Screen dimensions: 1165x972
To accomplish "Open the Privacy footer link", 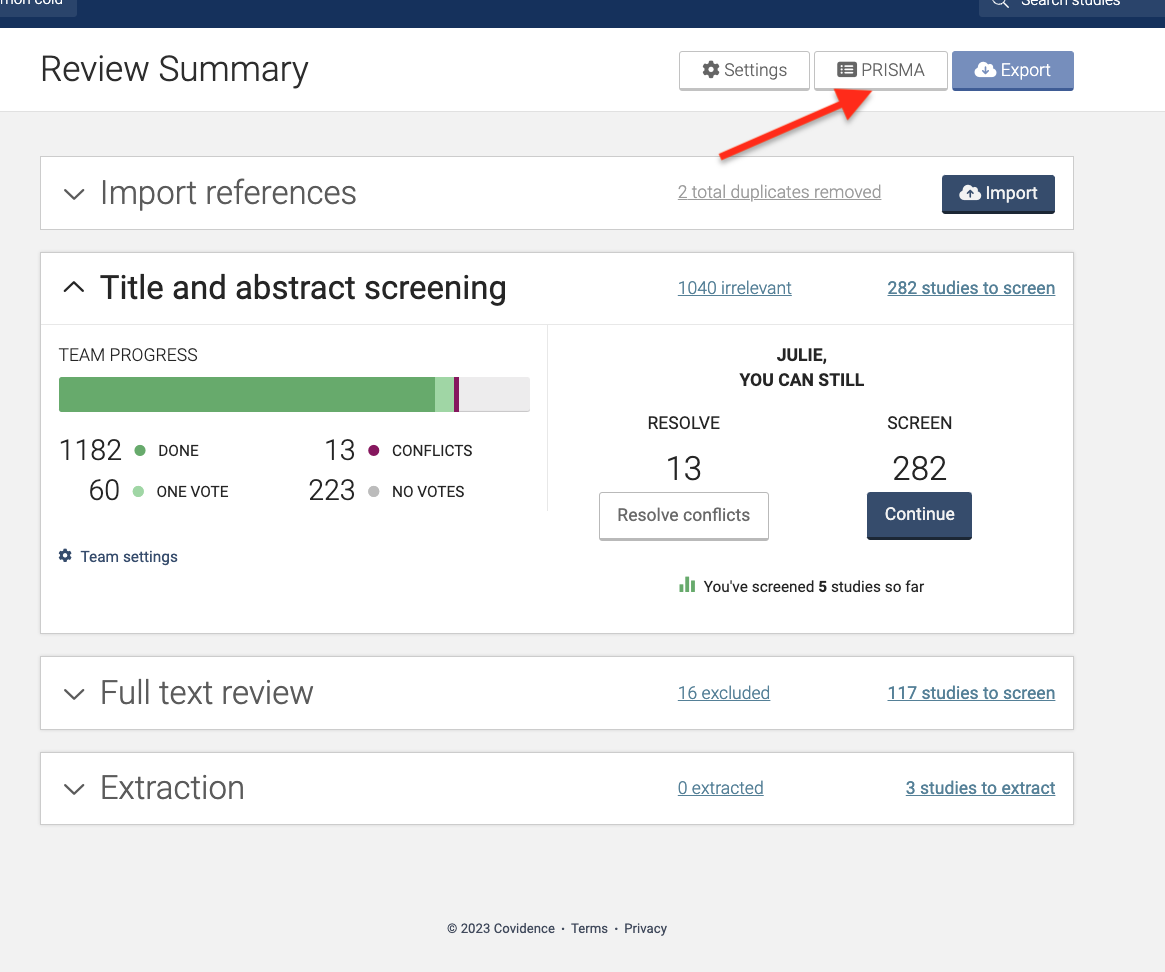I will point(645,928).
